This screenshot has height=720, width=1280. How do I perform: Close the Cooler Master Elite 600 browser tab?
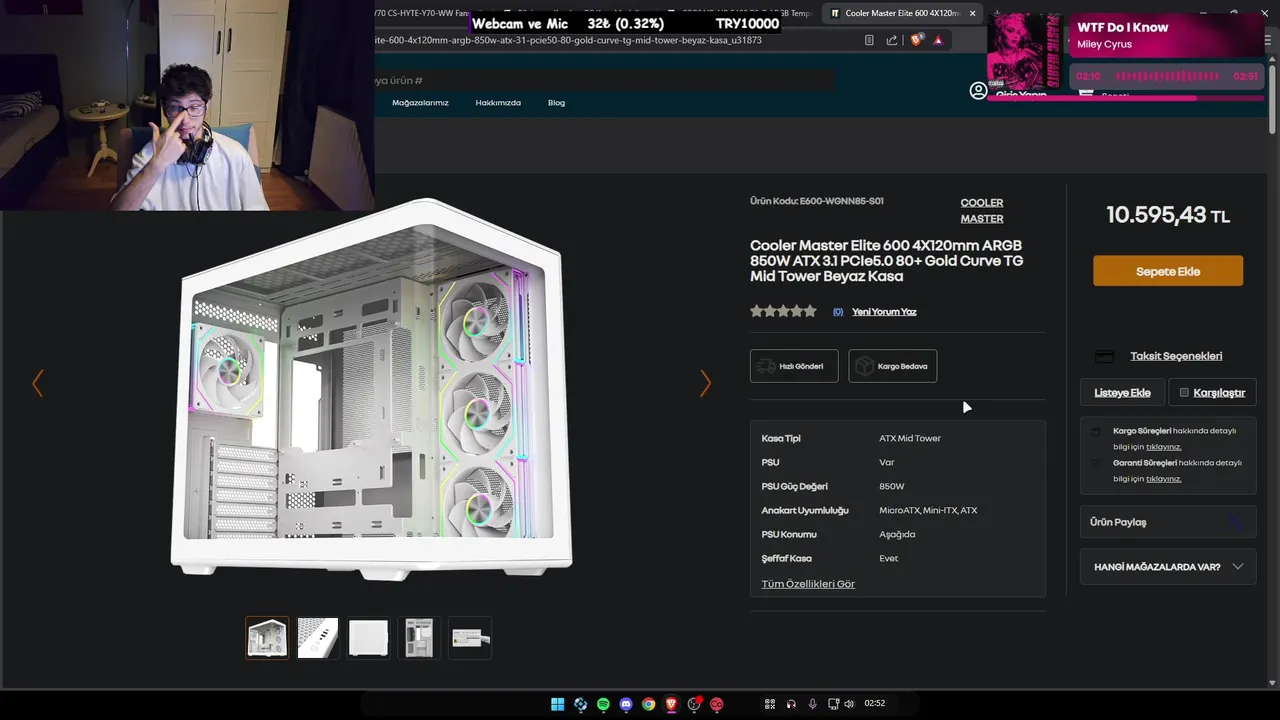(972, 13)
